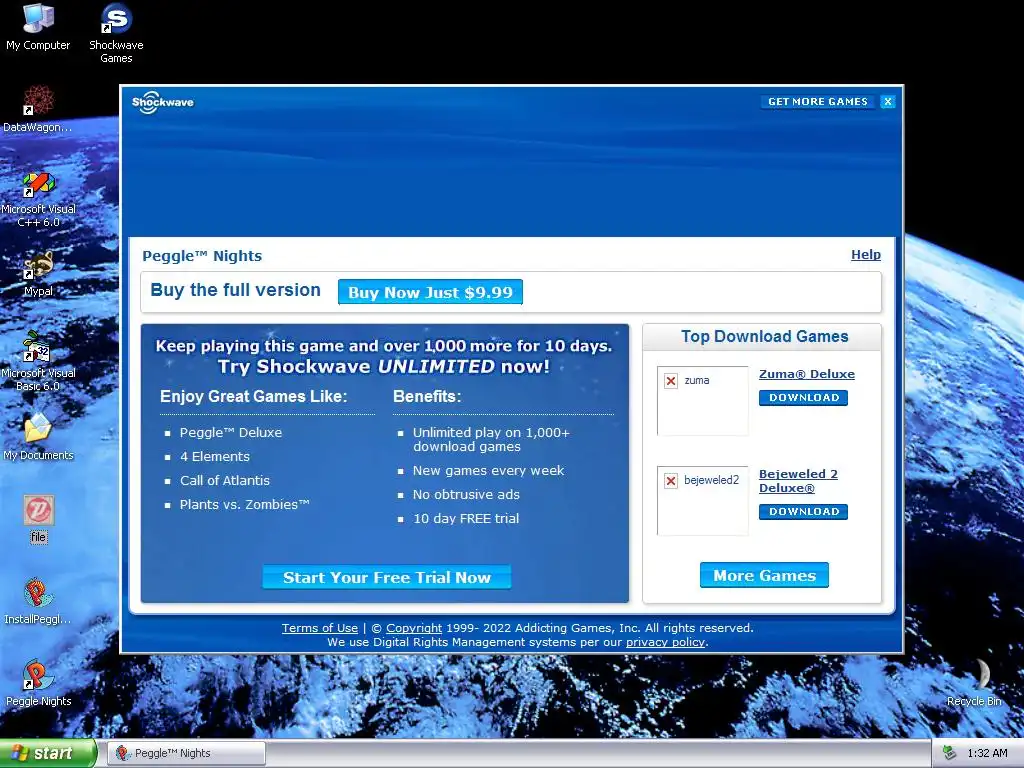Click the More Games button
Viewport: 1024px width, 768px height.
coord(764,575)
